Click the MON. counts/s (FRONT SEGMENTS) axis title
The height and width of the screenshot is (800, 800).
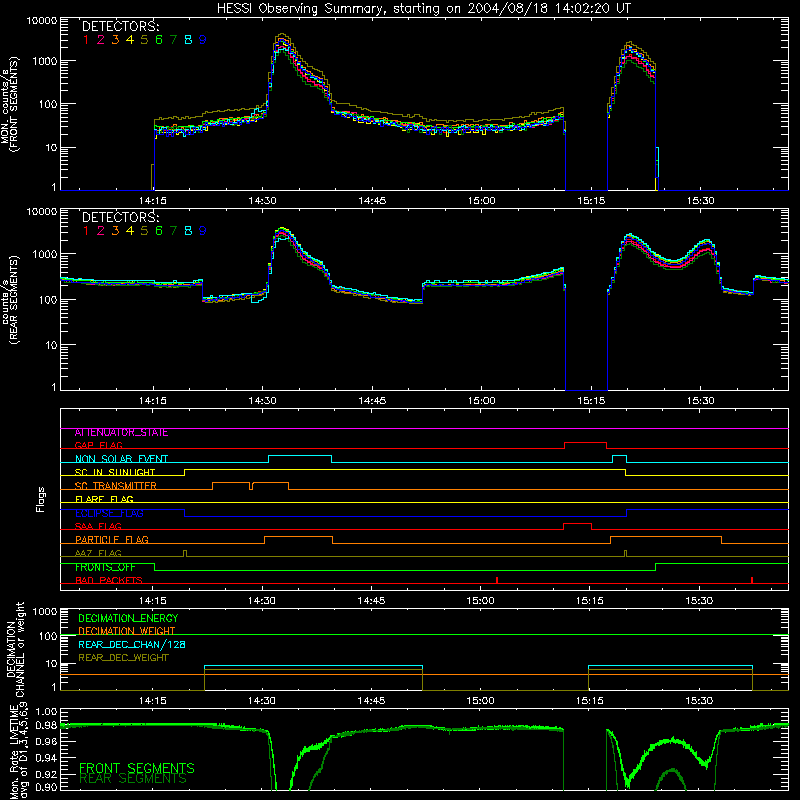pos(10,104)
